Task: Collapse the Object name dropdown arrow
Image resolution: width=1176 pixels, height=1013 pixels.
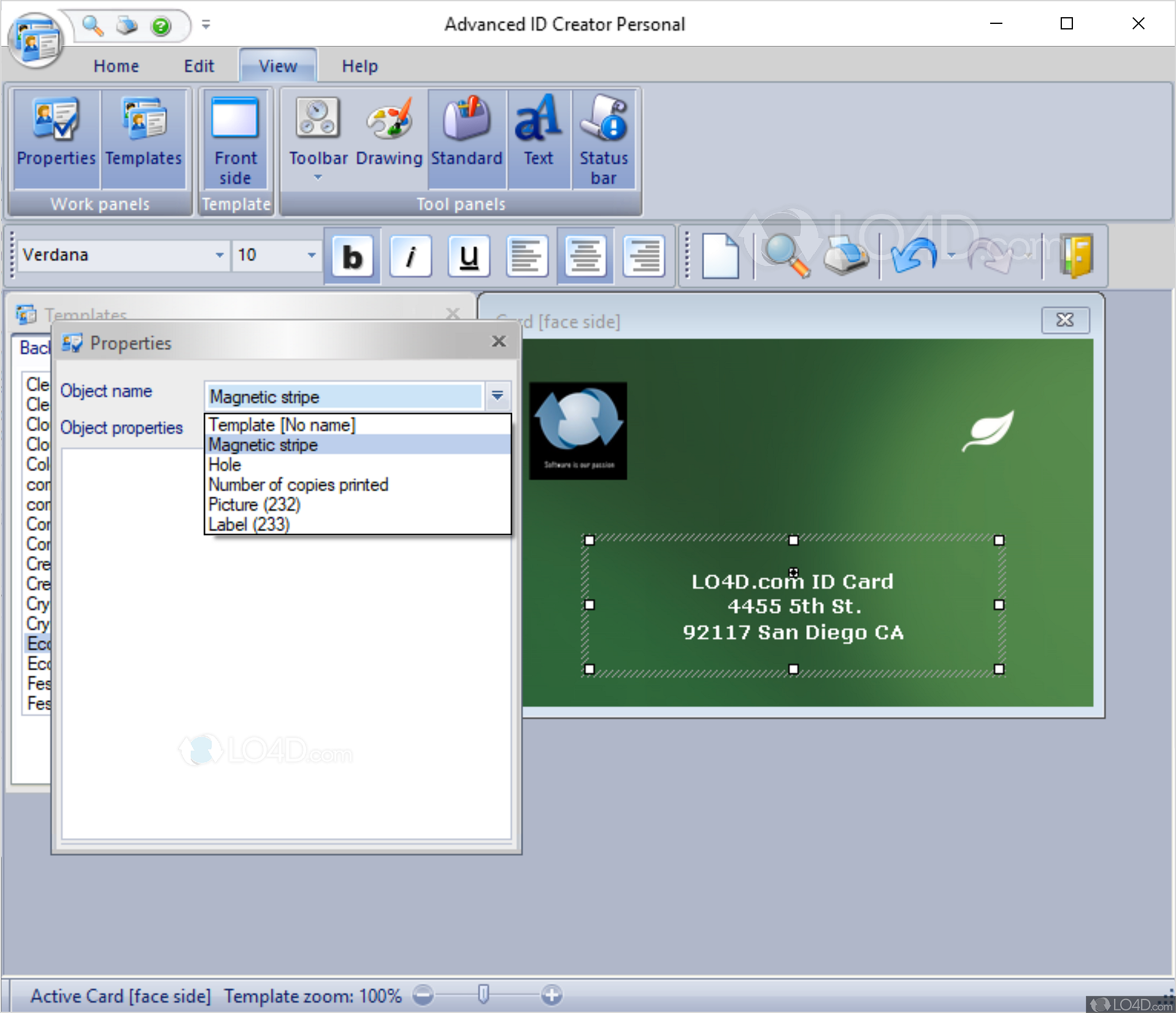Action: click(x=498, y=396)
